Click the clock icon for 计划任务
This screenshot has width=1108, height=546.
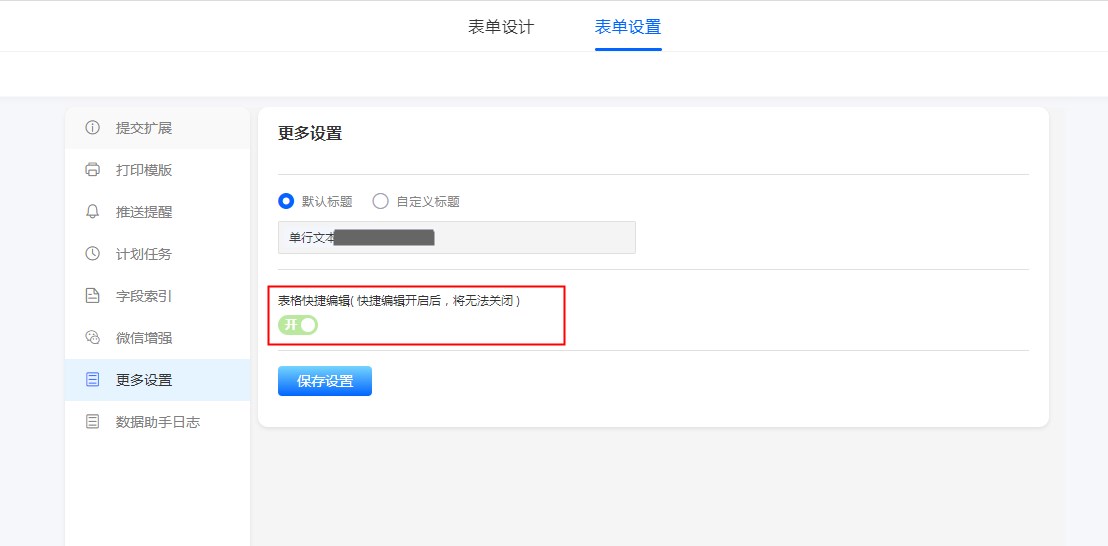pyautogui.click(x=93, y=254)
